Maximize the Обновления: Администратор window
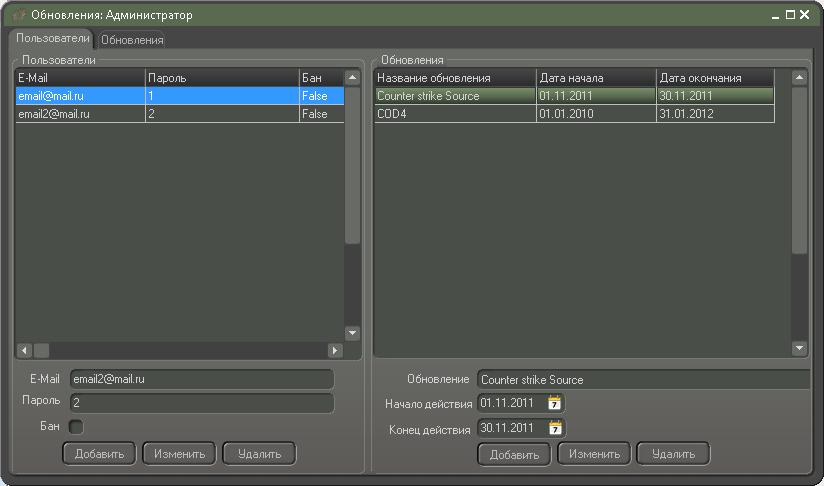 (x=790, y=15)
